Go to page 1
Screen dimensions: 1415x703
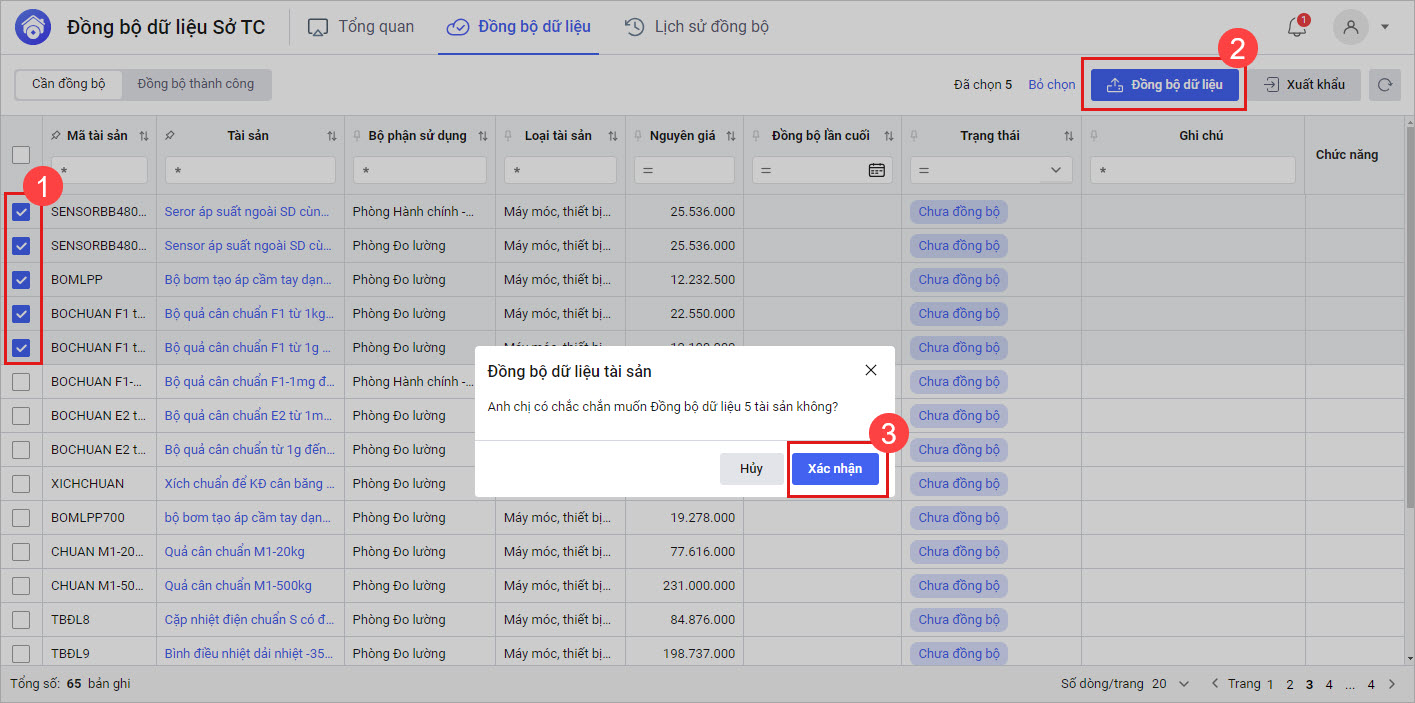tap(1270, 685)
